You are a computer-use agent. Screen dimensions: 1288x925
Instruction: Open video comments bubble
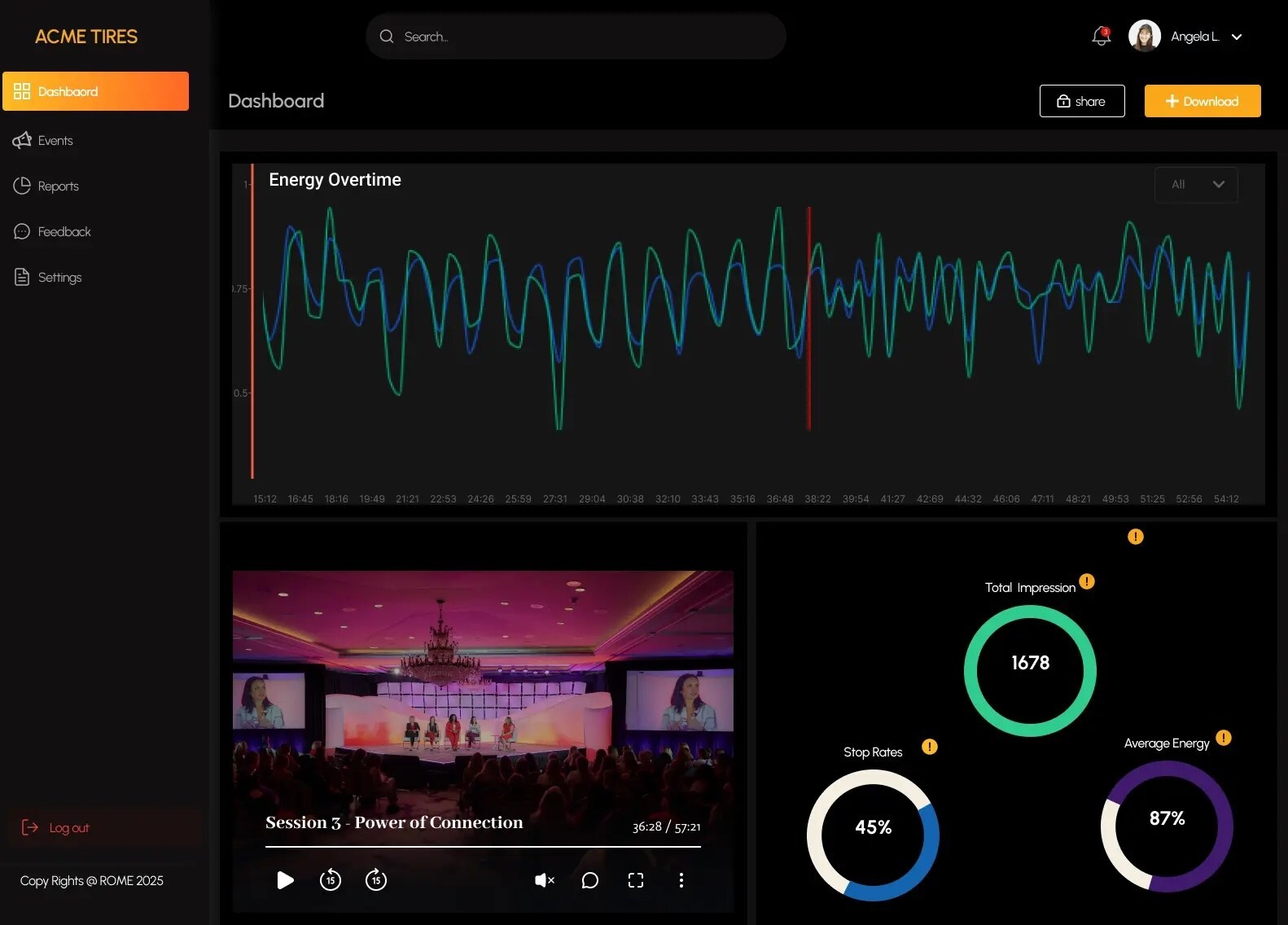(x=590, y=880)
